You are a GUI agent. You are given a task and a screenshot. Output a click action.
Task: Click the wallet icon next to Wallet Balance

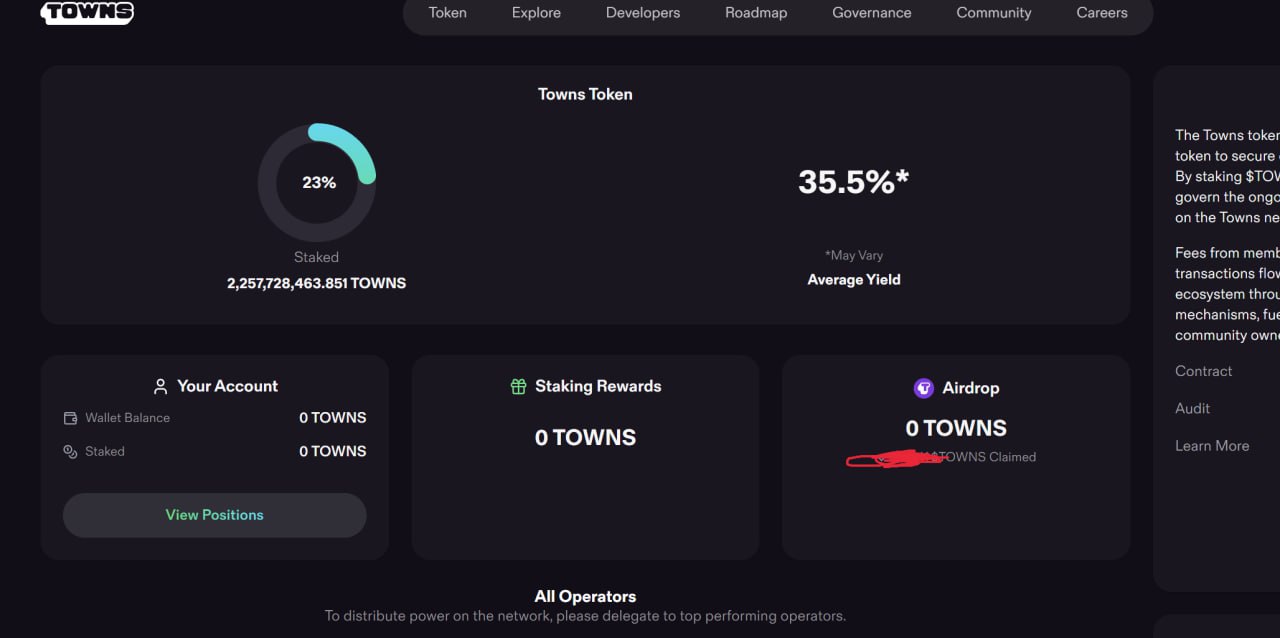click(70, 418)
